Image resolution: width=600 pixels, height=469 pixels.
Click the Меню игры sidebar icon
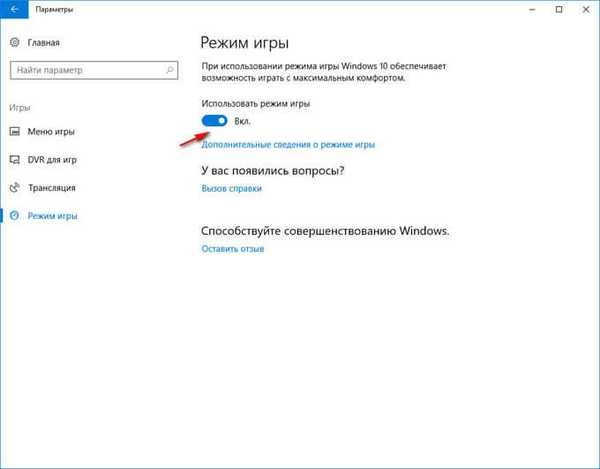(x=15, y=132)
